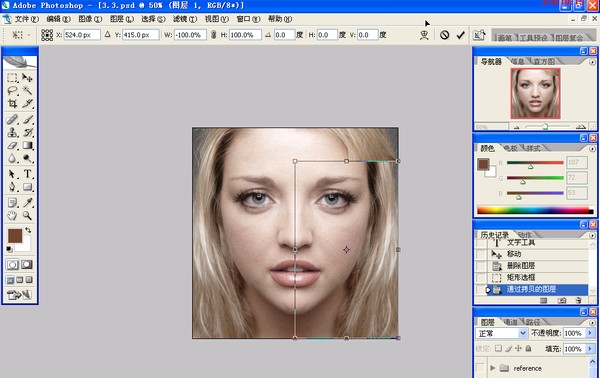Select the Dodge tool
Image resolution: width=600 pixels, height=378 pixels.
[x=27, y=158]
